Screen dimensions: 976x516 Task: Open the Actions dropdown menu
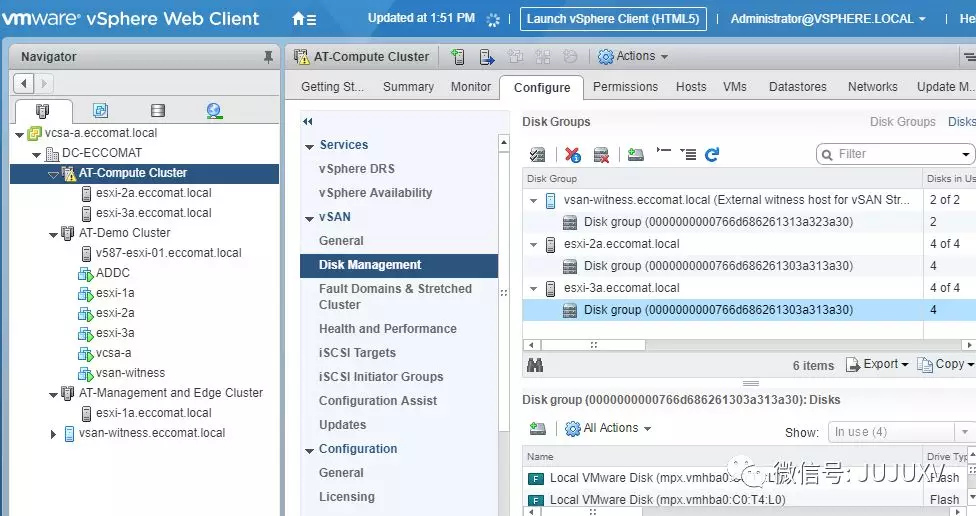pyautogui.click(x=633, y=57)
